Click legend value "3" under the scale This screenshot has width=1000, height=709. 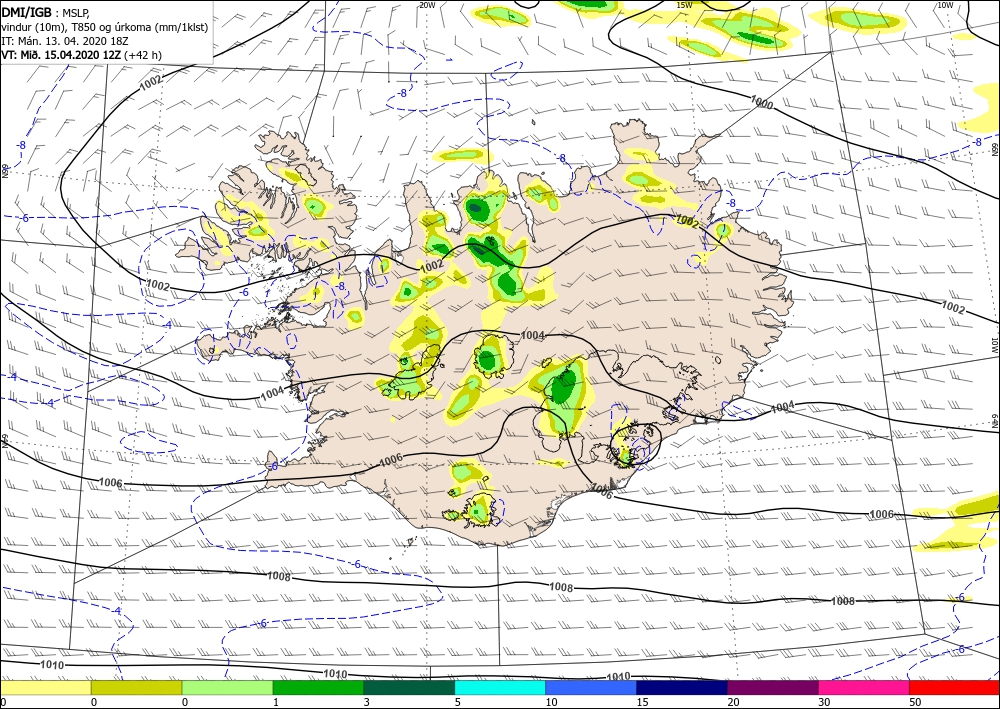point(366,702)
